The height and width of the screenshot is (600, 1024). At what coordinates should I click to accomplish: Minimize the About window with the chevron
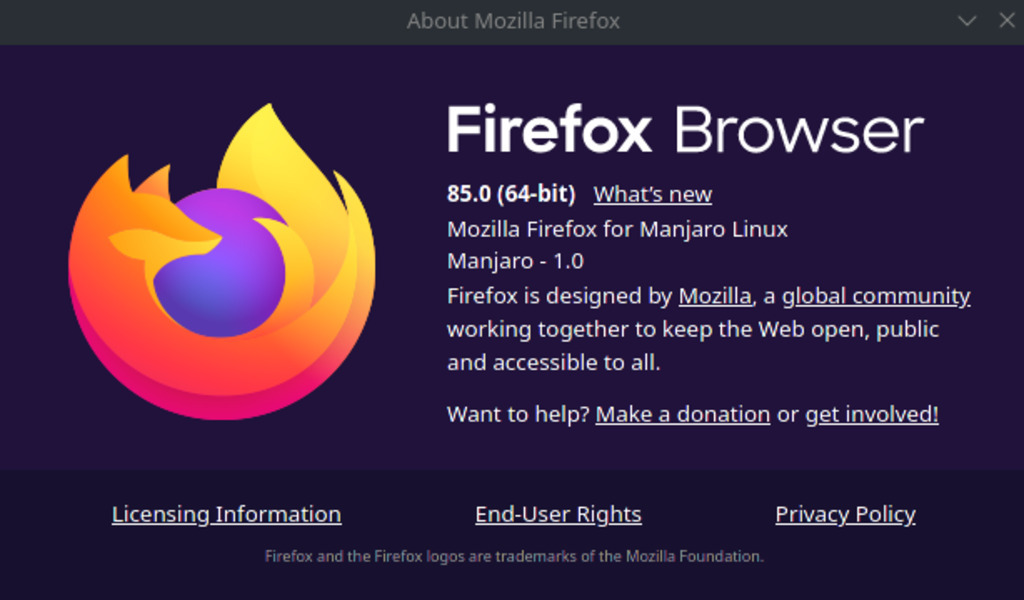pyautogui.click(x=967, y=21)
